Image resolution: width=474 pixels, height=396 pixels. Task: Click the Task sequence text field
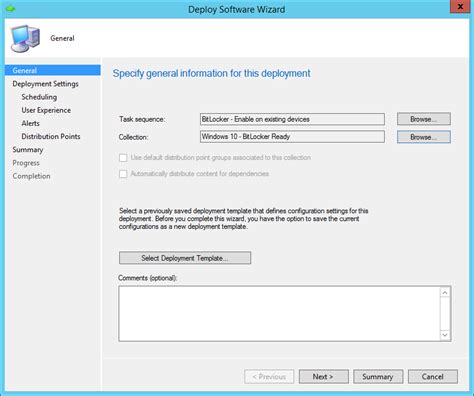pyautogui.click(x=292, y=119)
